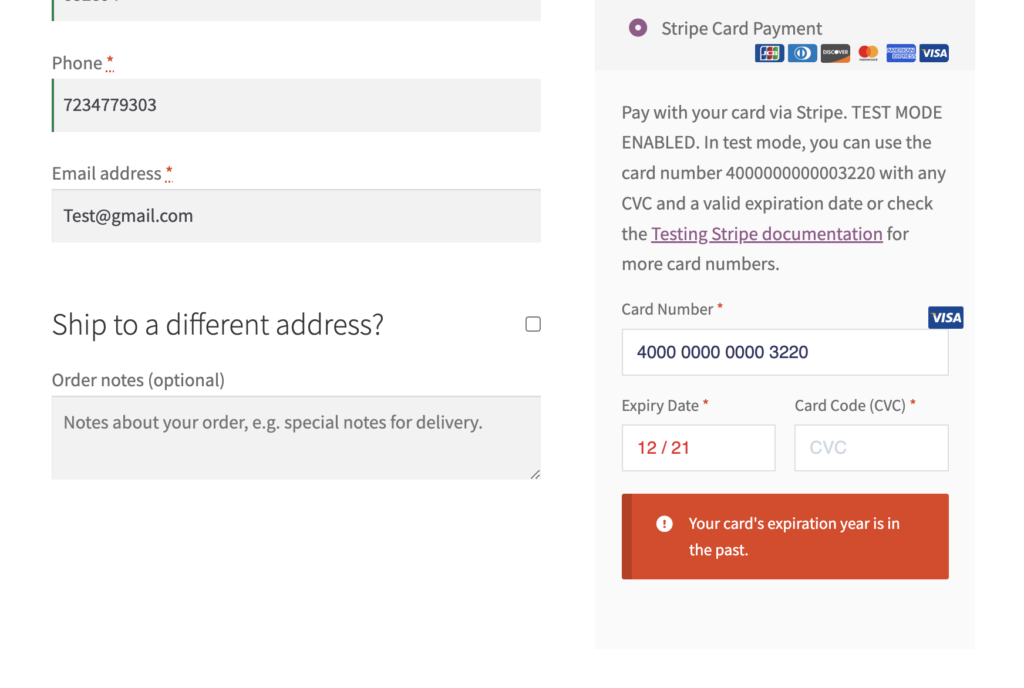1024x688 pixels.
Task: Check the Ship to a different address box
Action: coord(533,324)
